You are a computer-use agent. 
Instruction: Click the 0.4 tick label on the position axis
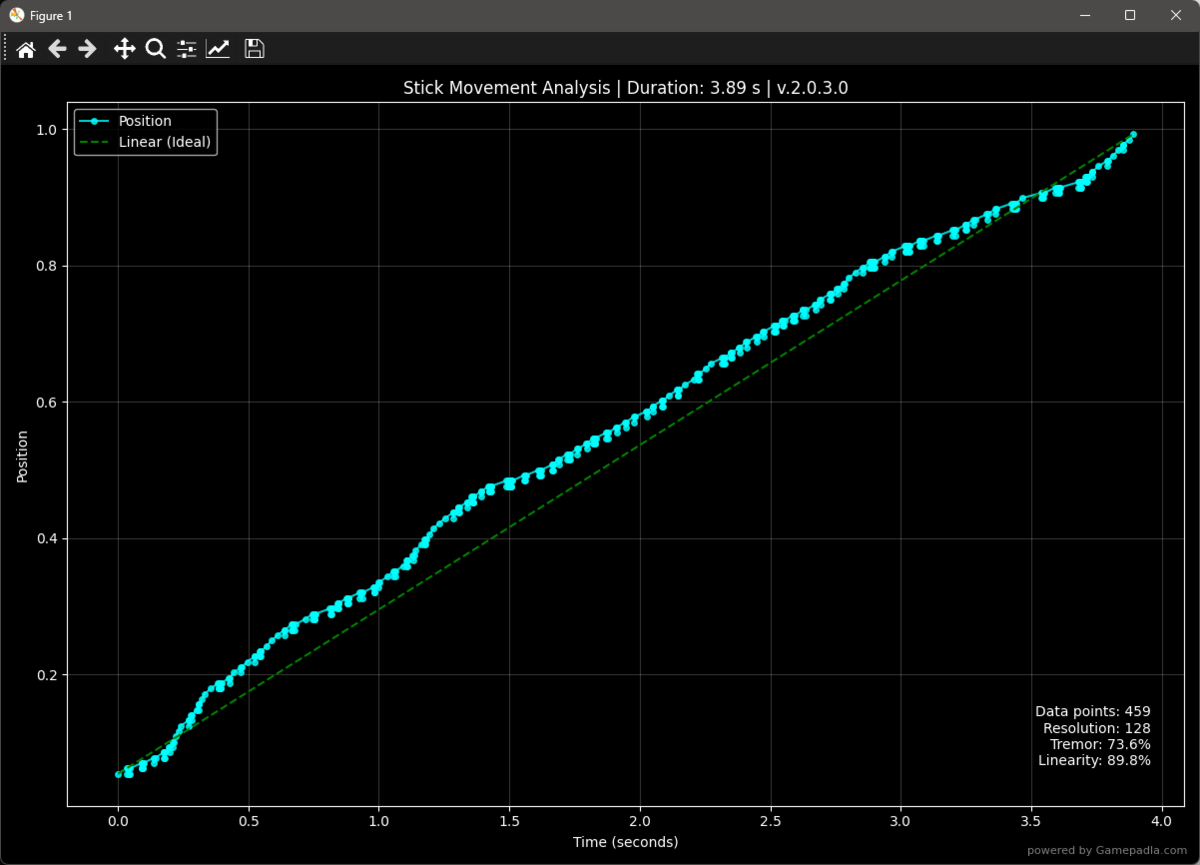point(48,539)
